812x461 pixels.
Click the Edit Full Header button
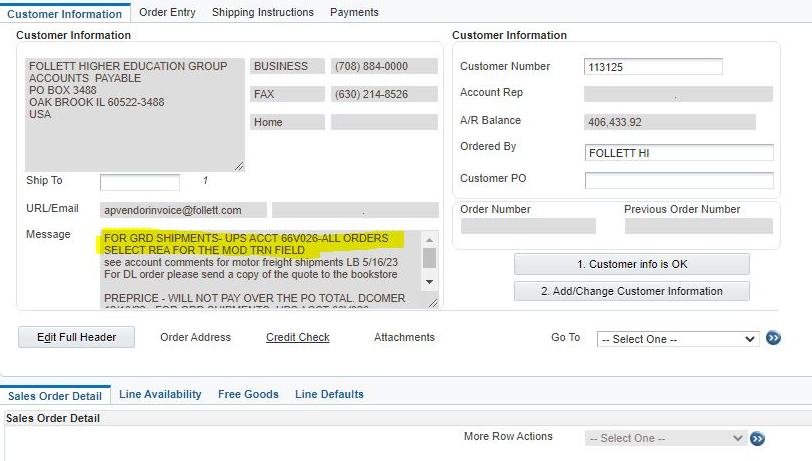point(77,337)
